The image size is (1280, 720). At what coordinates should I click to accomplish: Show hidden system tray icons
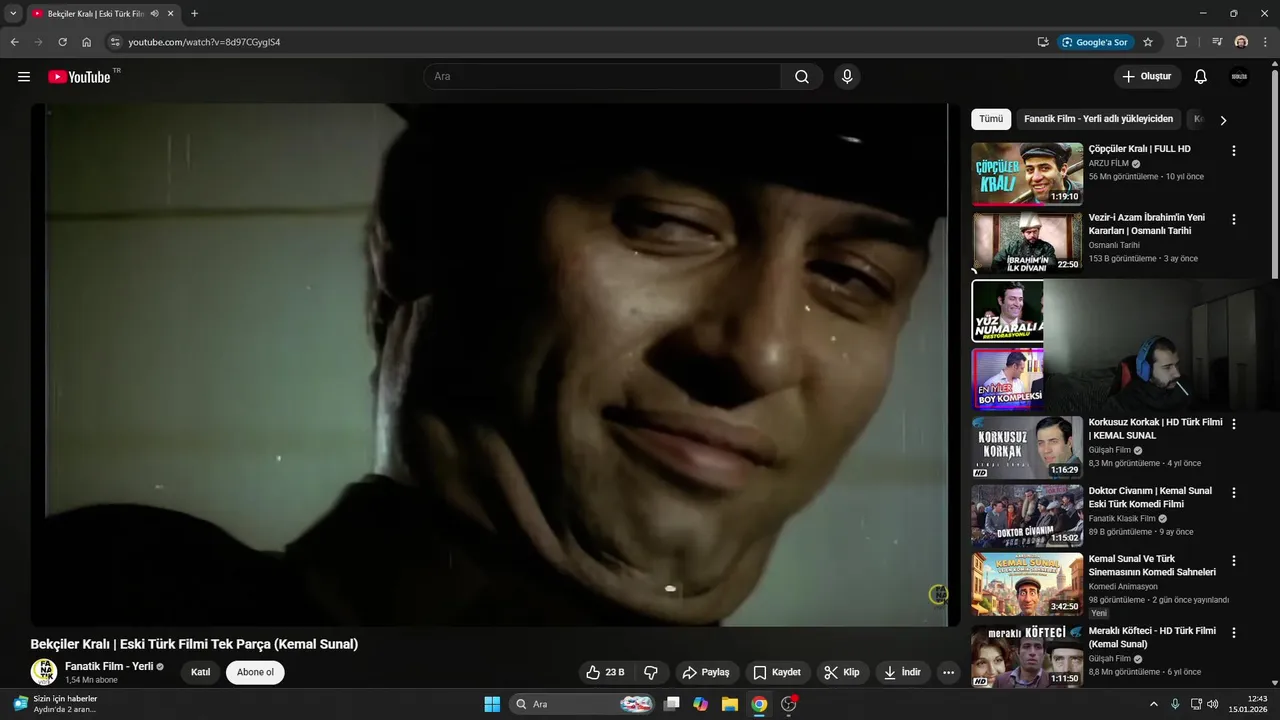[1153, 704]
